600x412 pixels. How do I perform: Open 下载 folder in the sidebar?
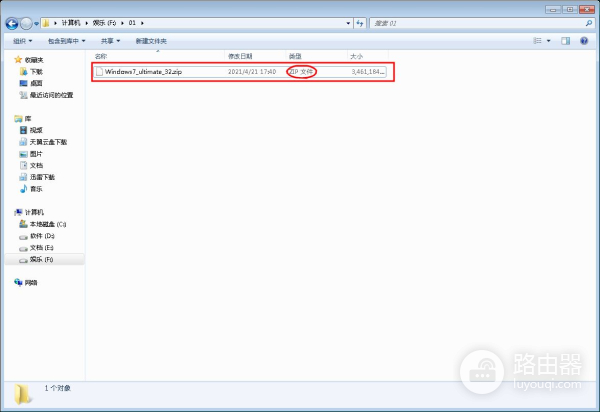click(31, 72)
